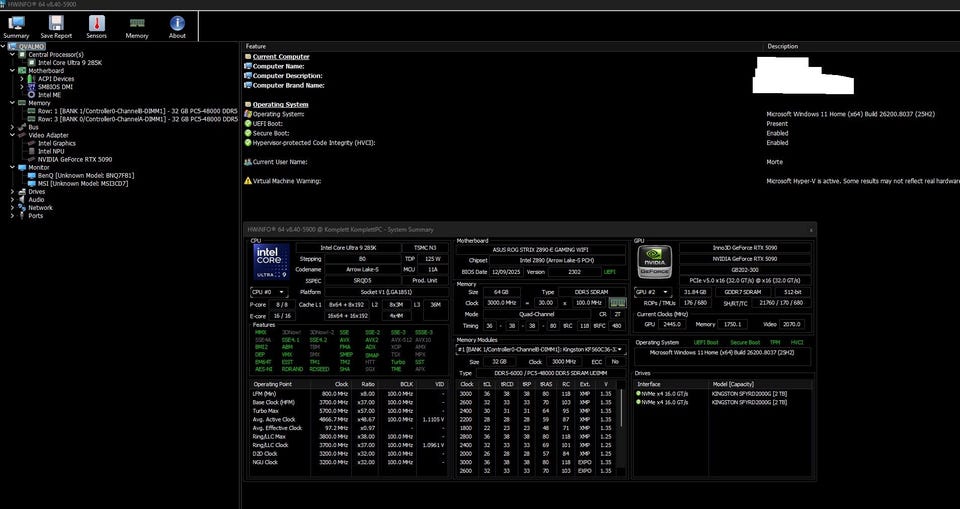This screenshot has height=509, width=960.
Task: Click the Video Adapter category icon
Action: point(23,135)
